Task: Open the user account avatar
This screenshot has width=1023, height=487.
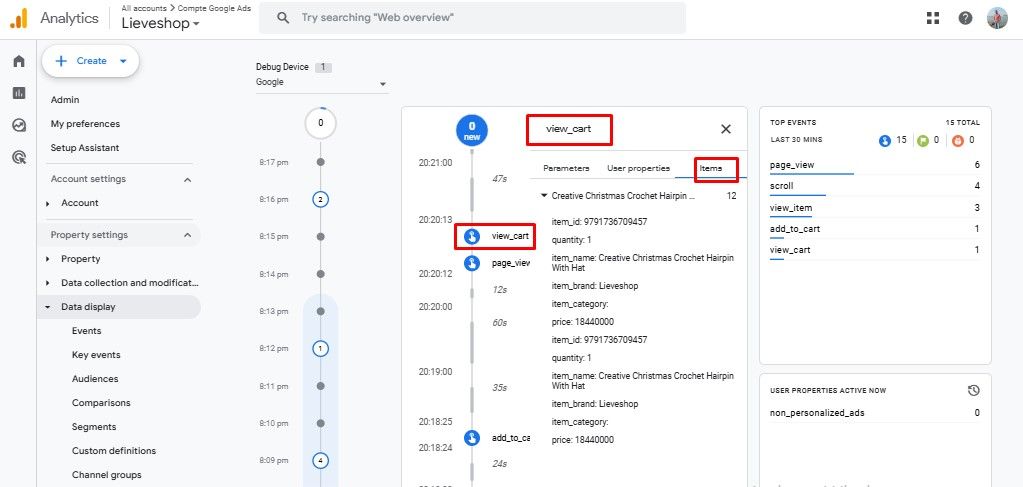Action: tap(998, 18)
